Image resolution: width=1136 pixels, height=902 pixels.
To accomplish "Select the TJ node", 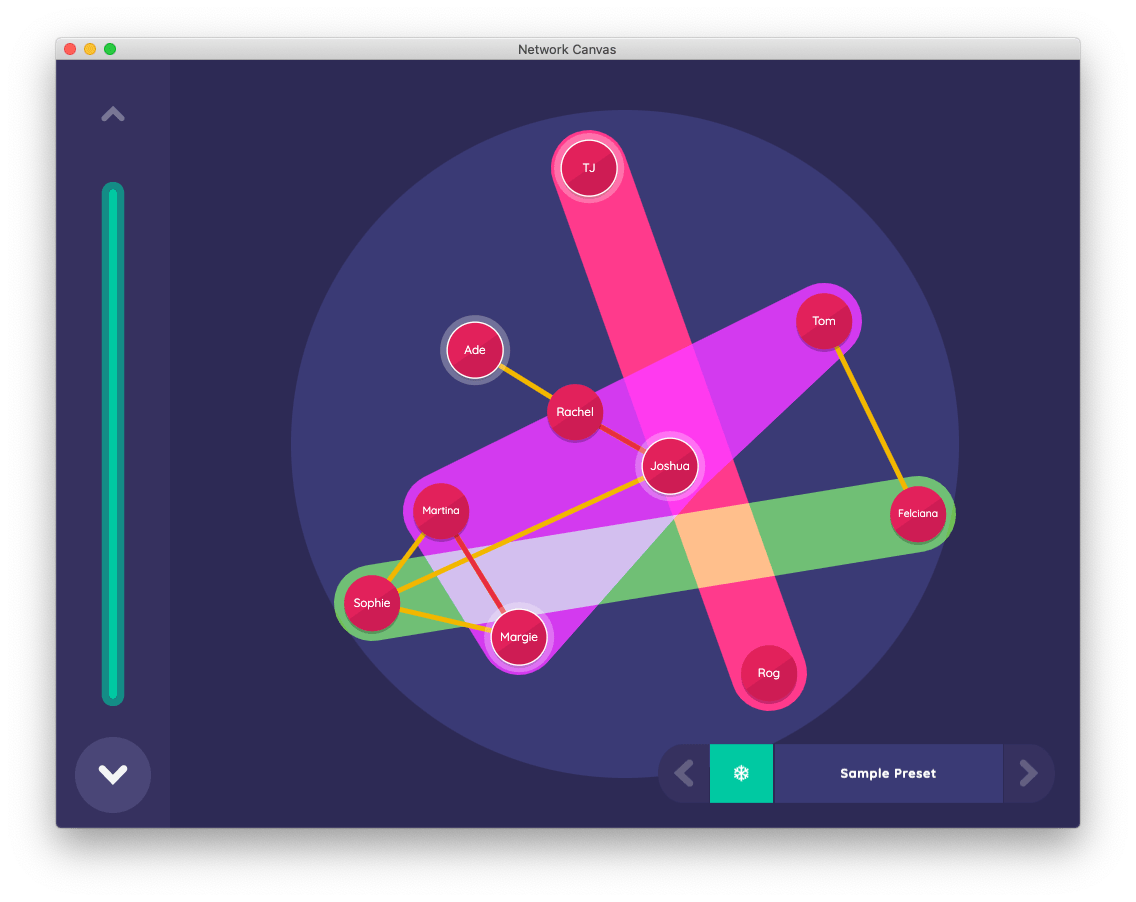I will coord(589,168).
